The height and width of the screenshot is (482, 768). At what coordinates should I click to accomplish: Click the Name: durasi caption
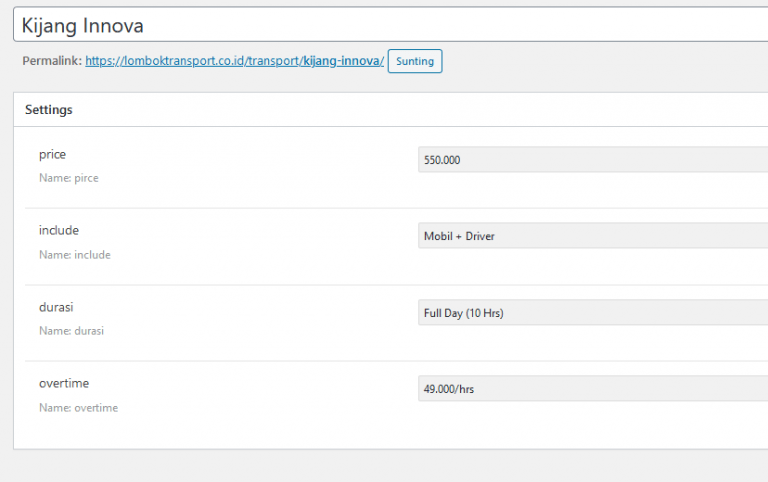[x=71, y=331]
